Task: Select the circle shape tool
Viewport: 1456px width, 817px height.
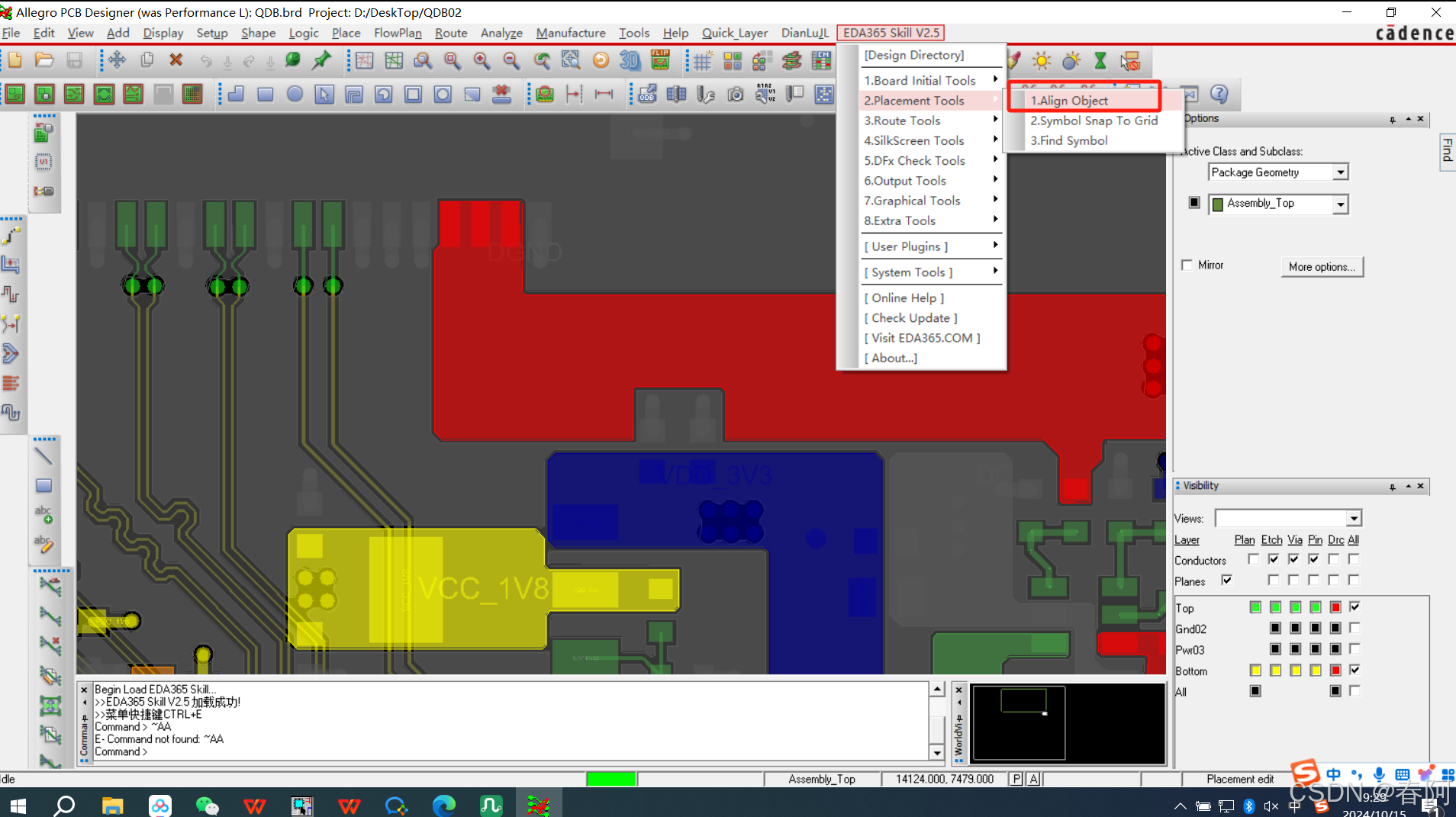Action: (295, 94)
